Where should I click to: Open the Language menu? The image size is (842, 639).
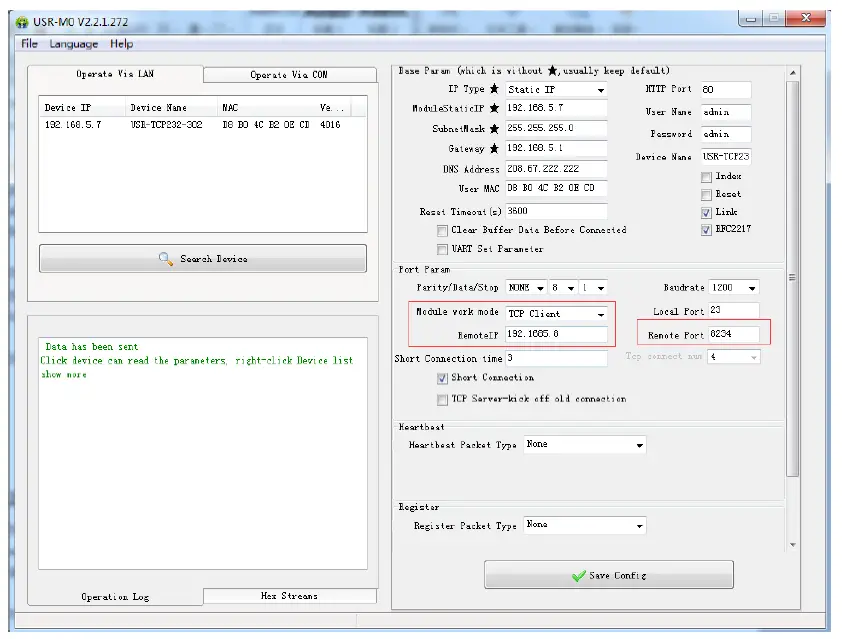[x=74, y=44]
